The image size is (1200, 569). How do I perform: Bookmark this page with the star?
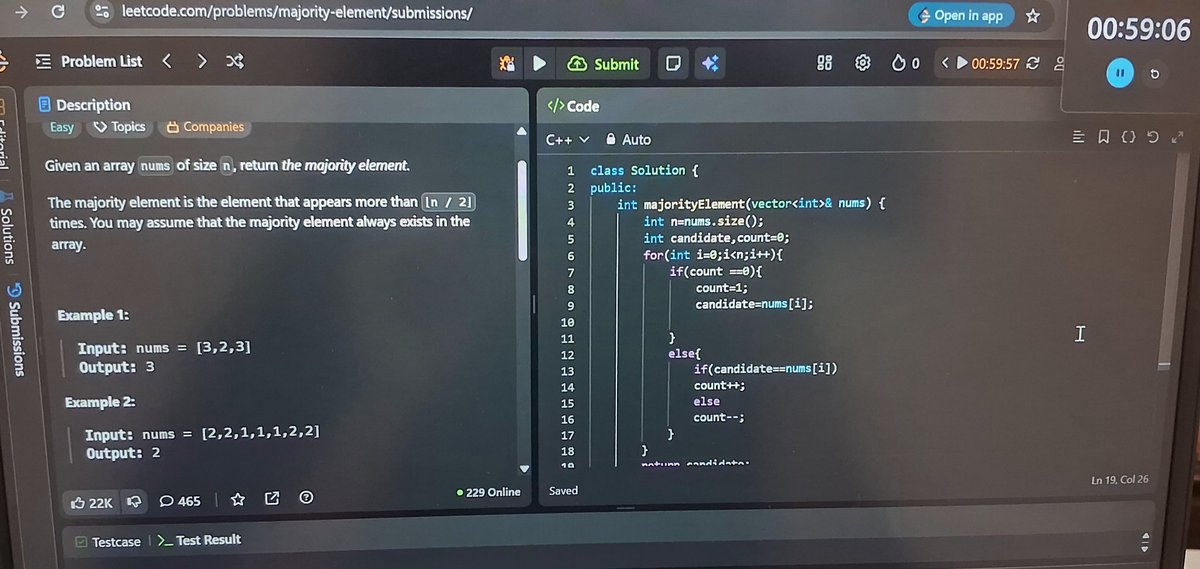coord(1033,15)
